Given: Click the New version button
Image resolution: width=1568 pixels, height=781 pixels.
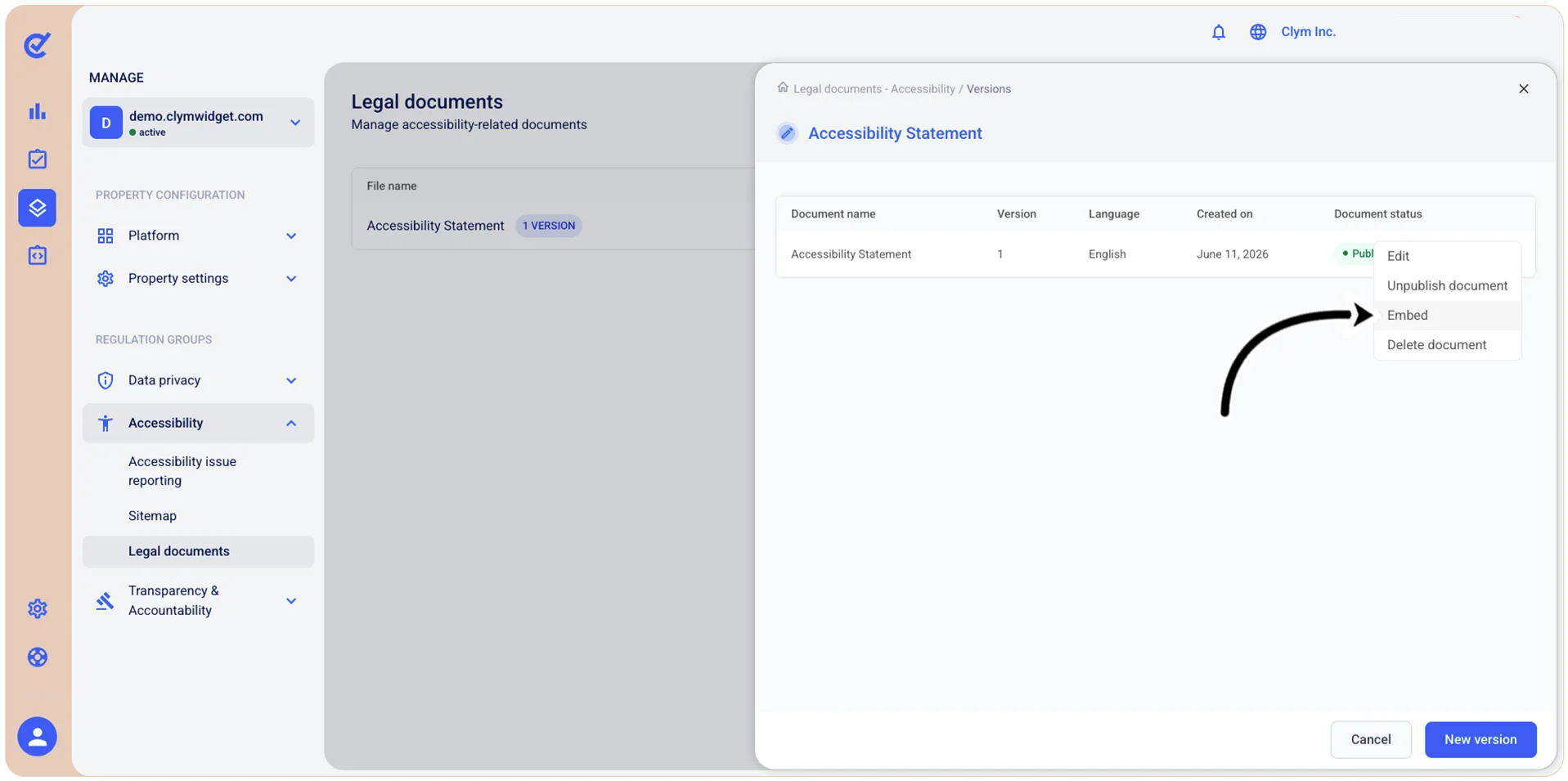Looking at the screenshot, I should [x=1480, y=739].
